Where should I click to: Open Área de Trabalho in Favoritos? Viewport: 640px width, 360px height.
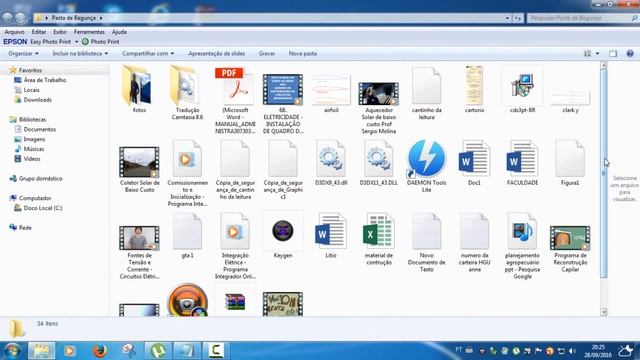[x=40, y=80]
